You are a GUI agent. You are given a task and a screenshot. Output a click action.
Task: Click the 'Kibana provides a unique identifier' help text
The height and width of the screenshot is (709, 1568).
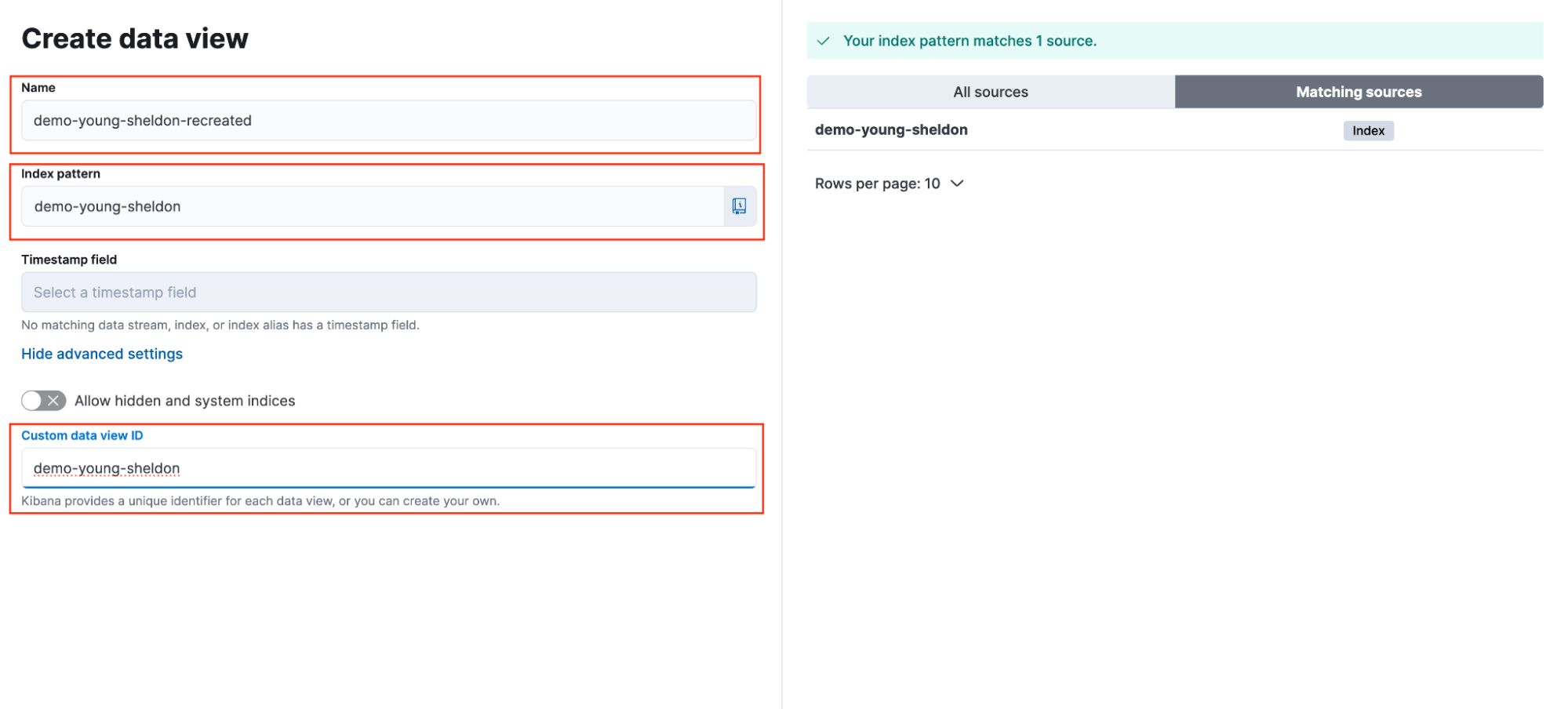click(260, 501)
